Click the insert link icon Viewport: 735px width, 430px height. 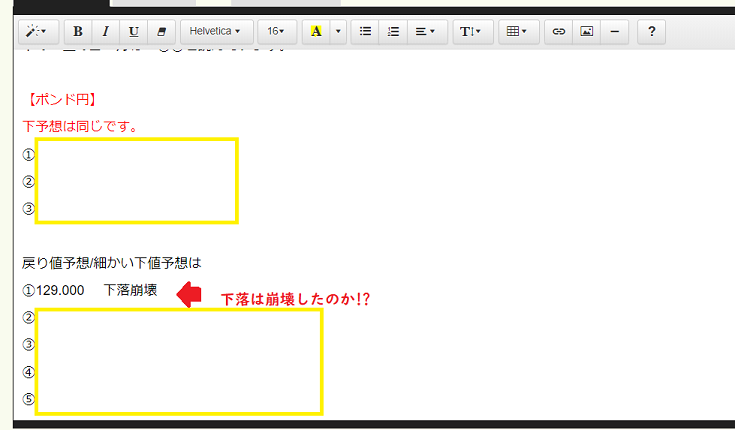558,31
